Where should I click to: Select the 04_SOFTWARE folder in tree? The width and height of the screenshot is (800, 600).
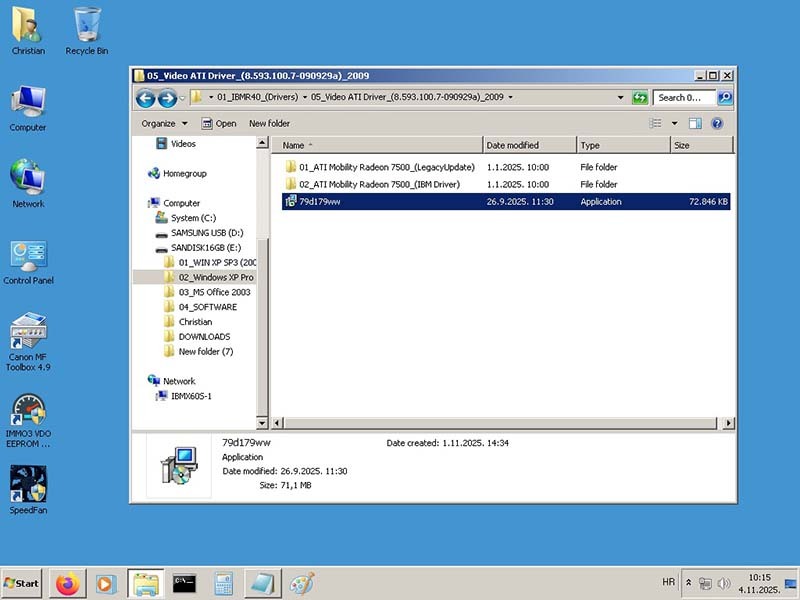(x=207, y=307)
